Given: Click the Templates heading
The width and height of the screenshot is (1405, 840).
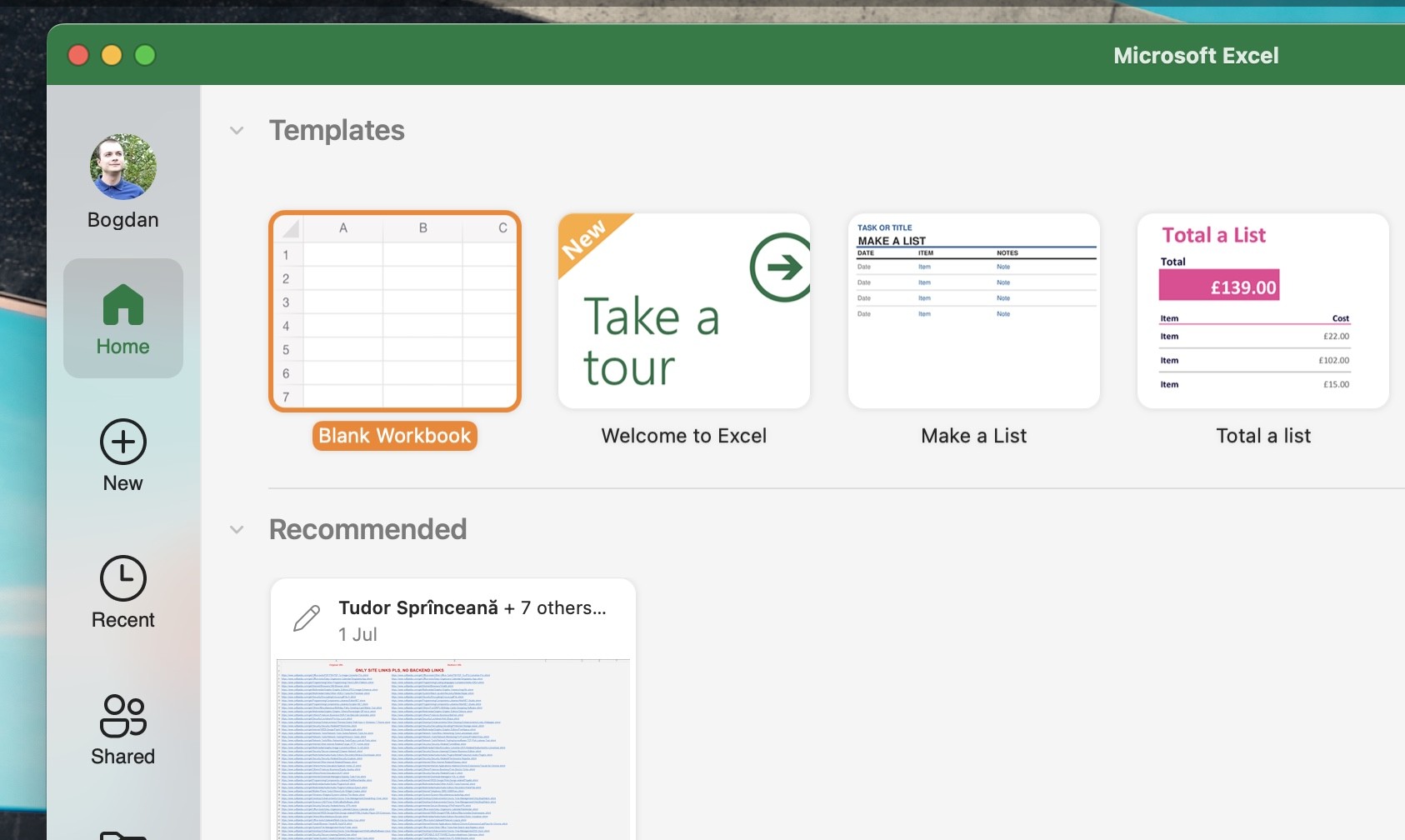Looking at the screenshot, I should click(337, 131).
